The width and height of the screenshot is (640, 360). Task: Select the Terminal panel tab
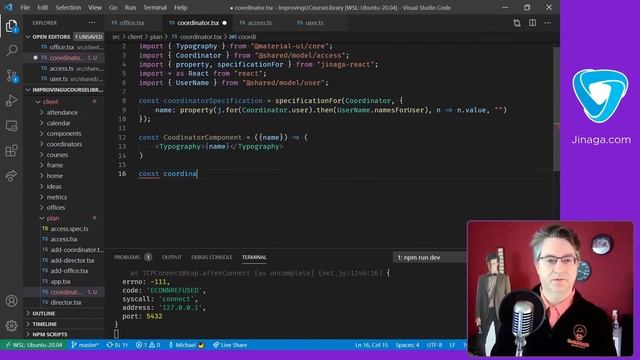[254, 257]
